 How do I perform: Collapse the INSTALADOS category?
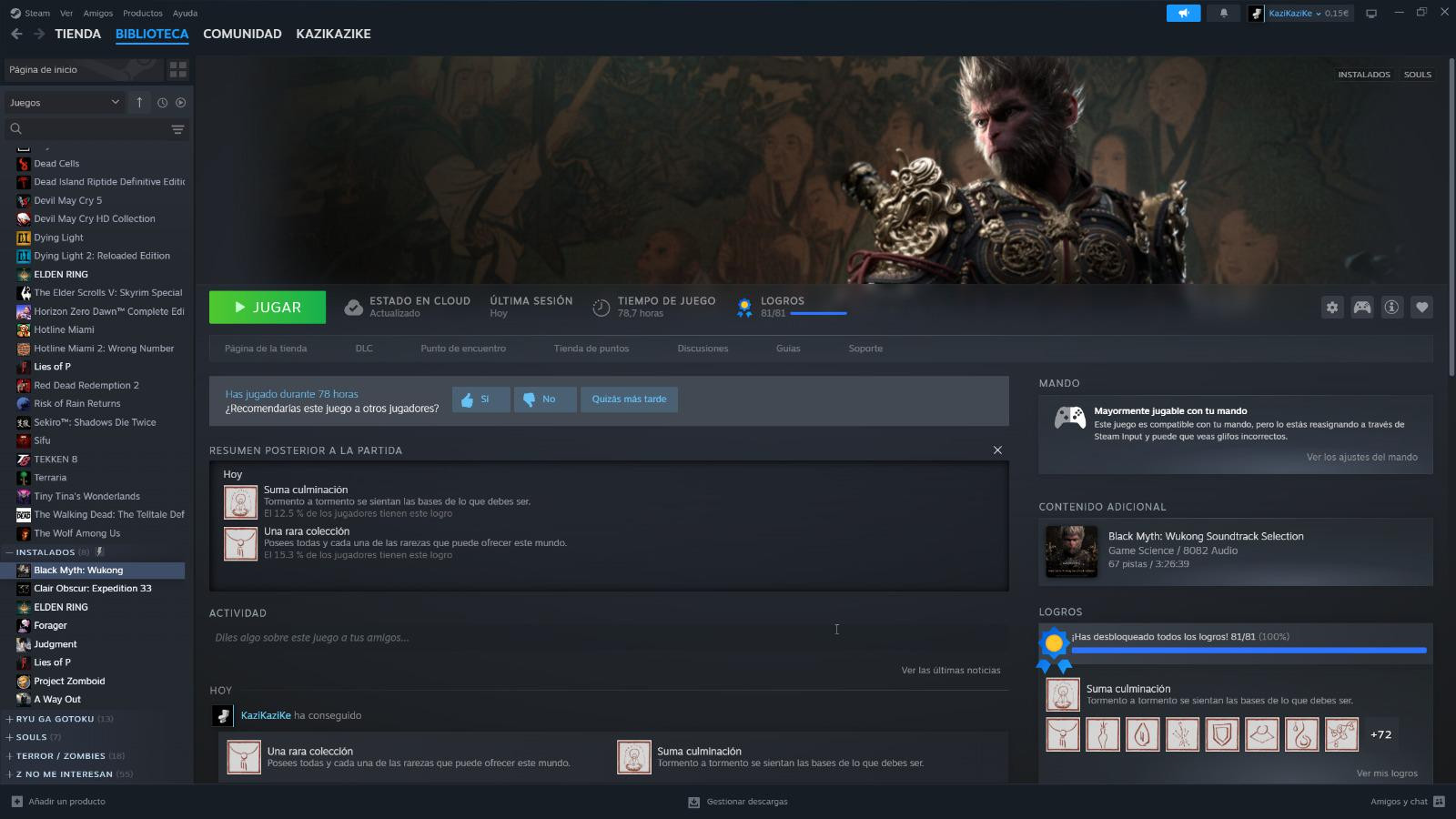point(9,552)
